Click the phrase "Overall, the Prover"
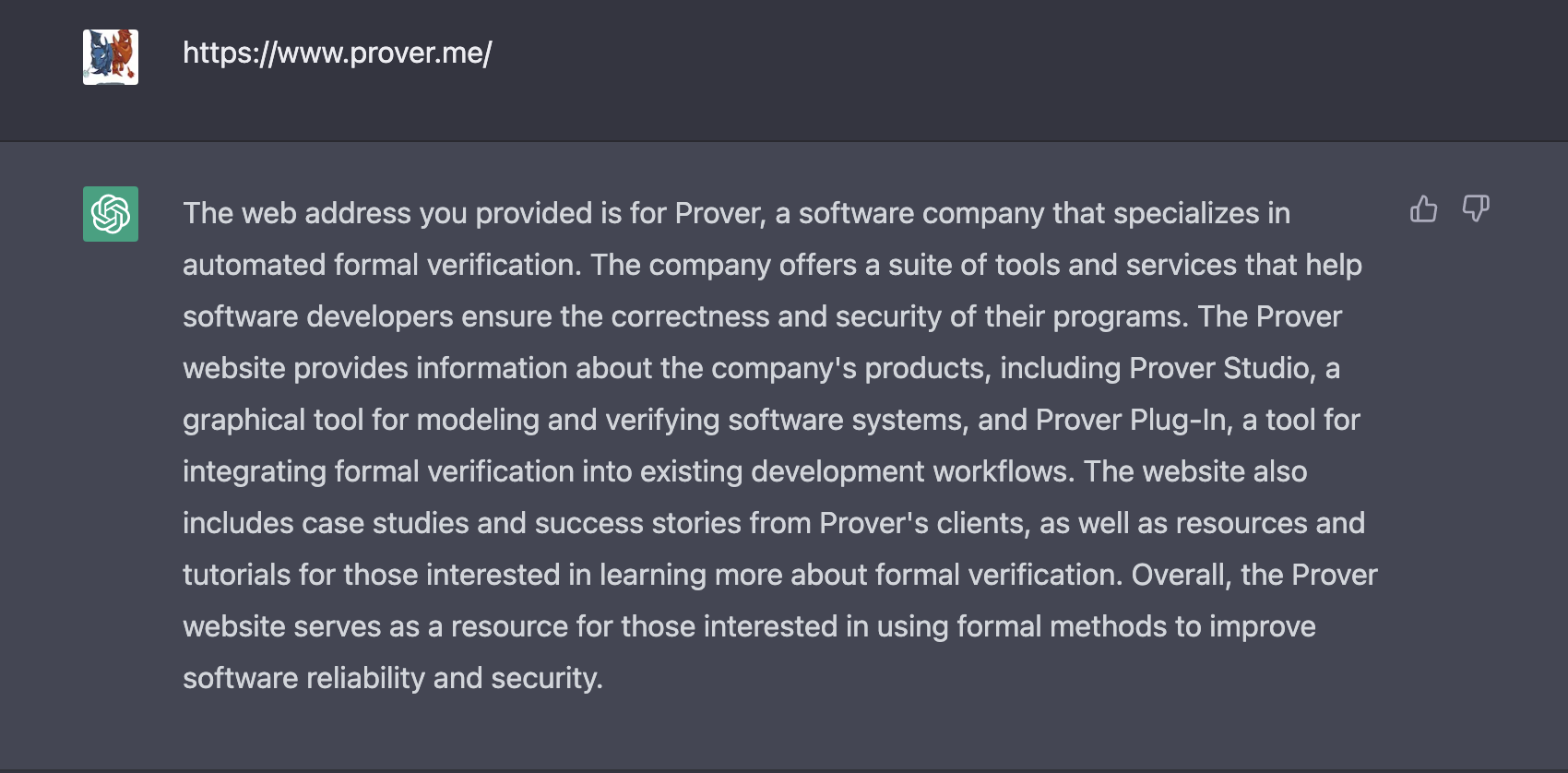Image resolution: width=1568 pixels, height=773 pixels. (1254, 575)
